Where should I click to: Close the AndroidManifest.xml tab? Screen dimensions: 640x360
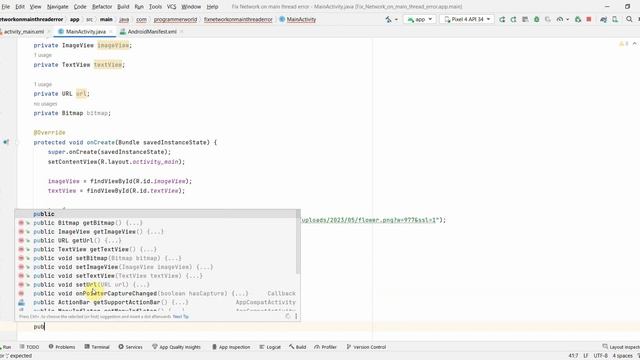(181, 31)
